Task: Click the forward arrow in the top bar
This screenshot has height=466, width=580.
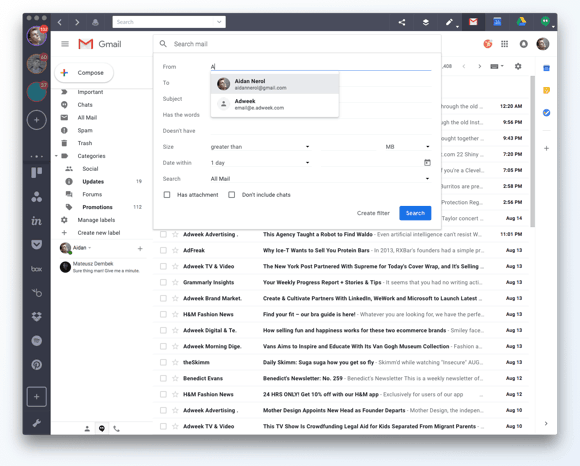Action: coord(77,22)
